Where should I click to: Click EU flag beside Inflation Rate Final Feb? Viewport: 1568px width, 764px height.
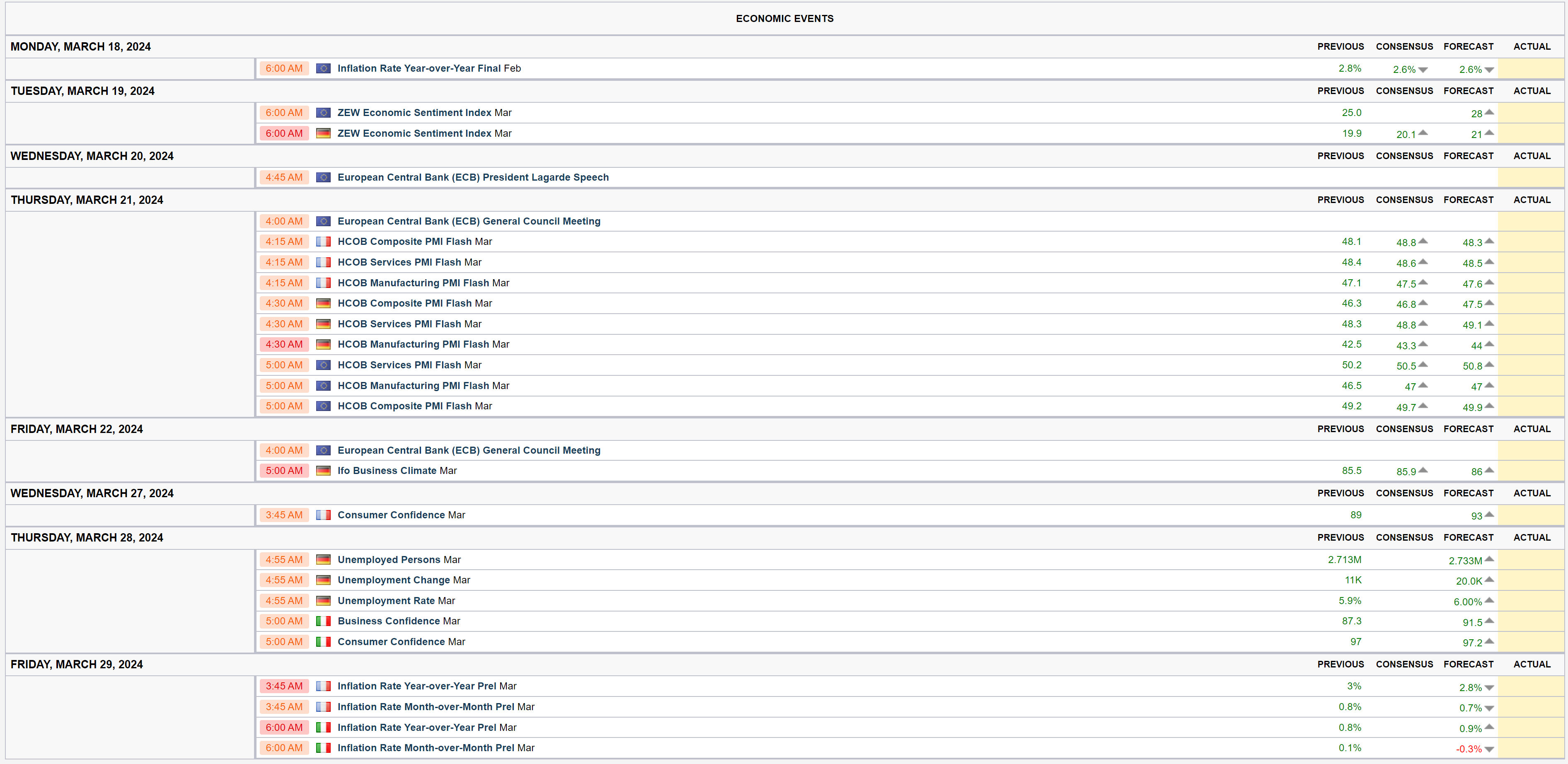(323, 69)
